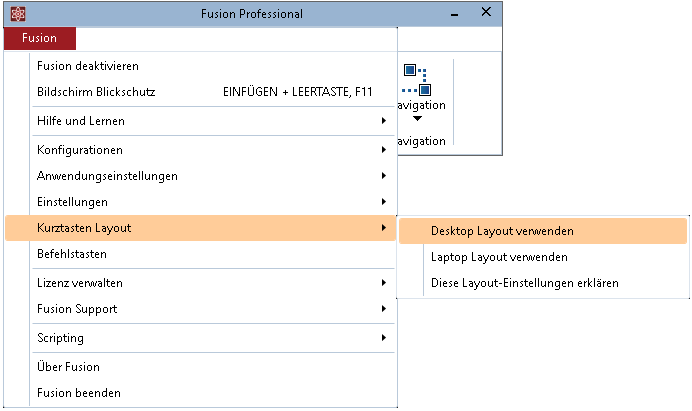The image size is (692, 411).
Task: Click Diese Layout-Einstellungen erklären
Action: (x=524, y=283)
